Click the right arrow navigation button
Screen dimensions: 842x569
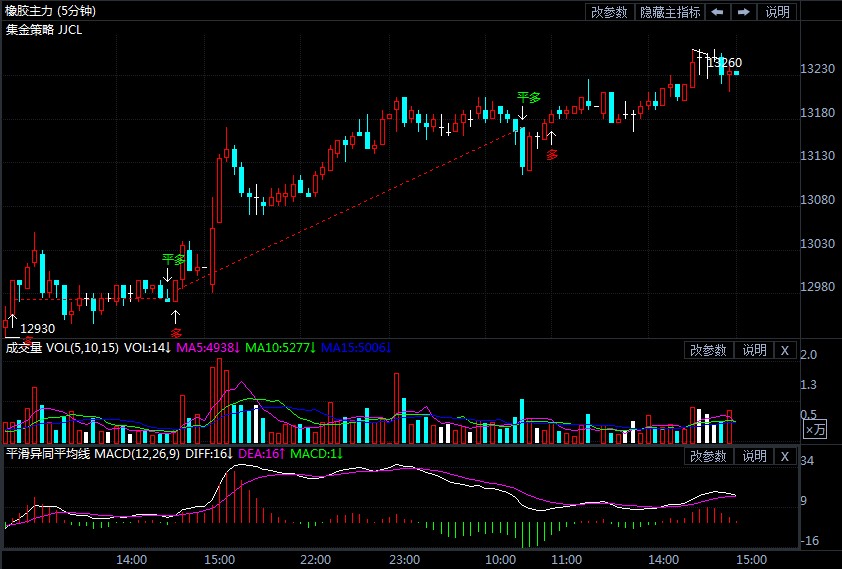click(x=743, y=12)
